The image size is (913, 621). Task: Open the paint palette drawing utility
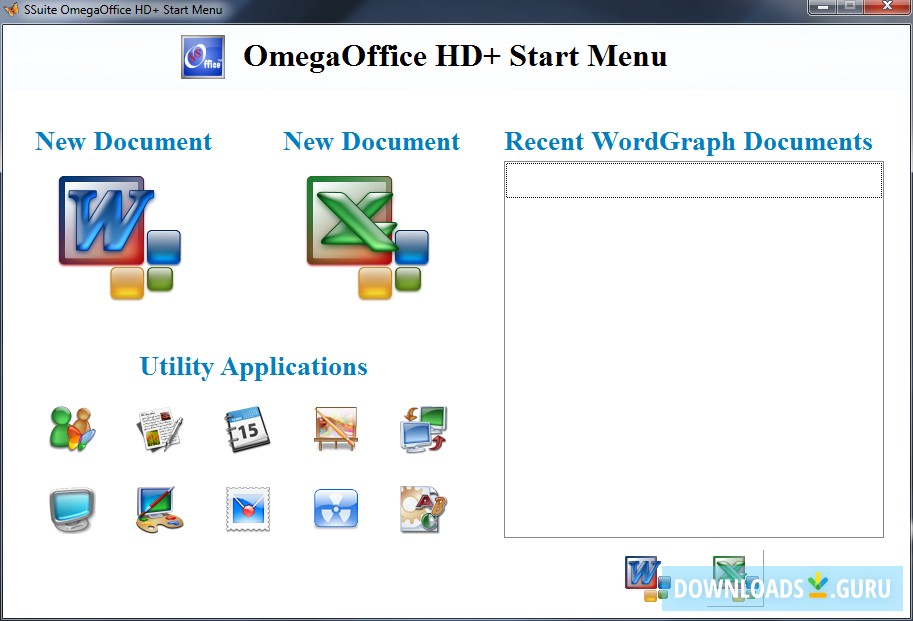point(160,509)
